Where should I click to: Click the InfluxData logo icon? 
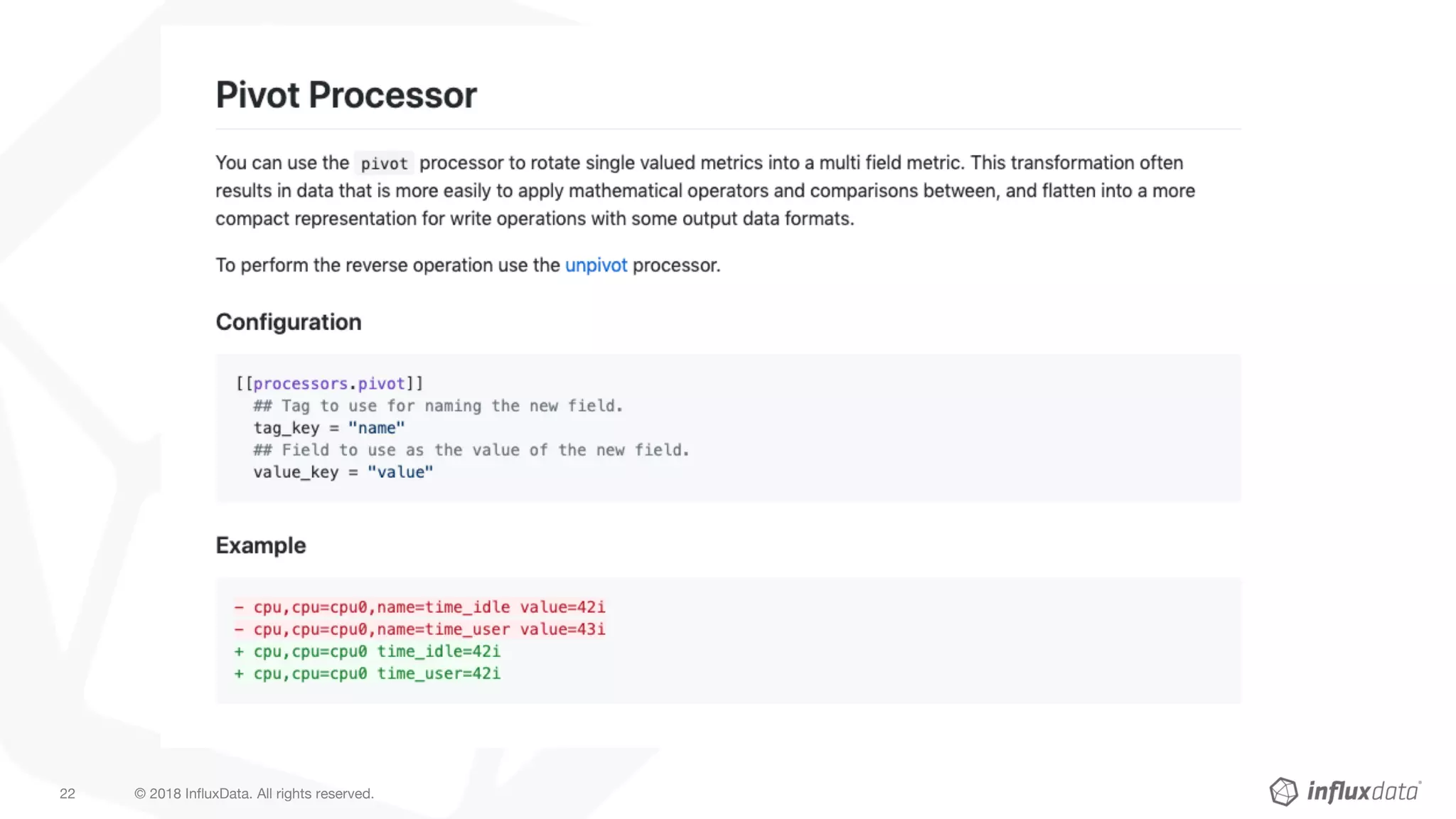tap(1283, 791)
